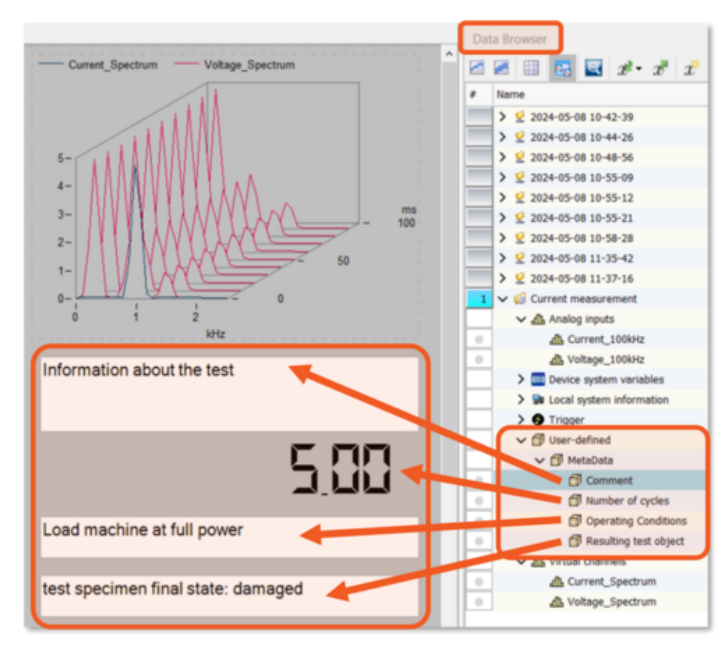Screen dimensions: 725x651
Task: Toggle selection circle for Current_100kHz
Action: tap(479, 339)
